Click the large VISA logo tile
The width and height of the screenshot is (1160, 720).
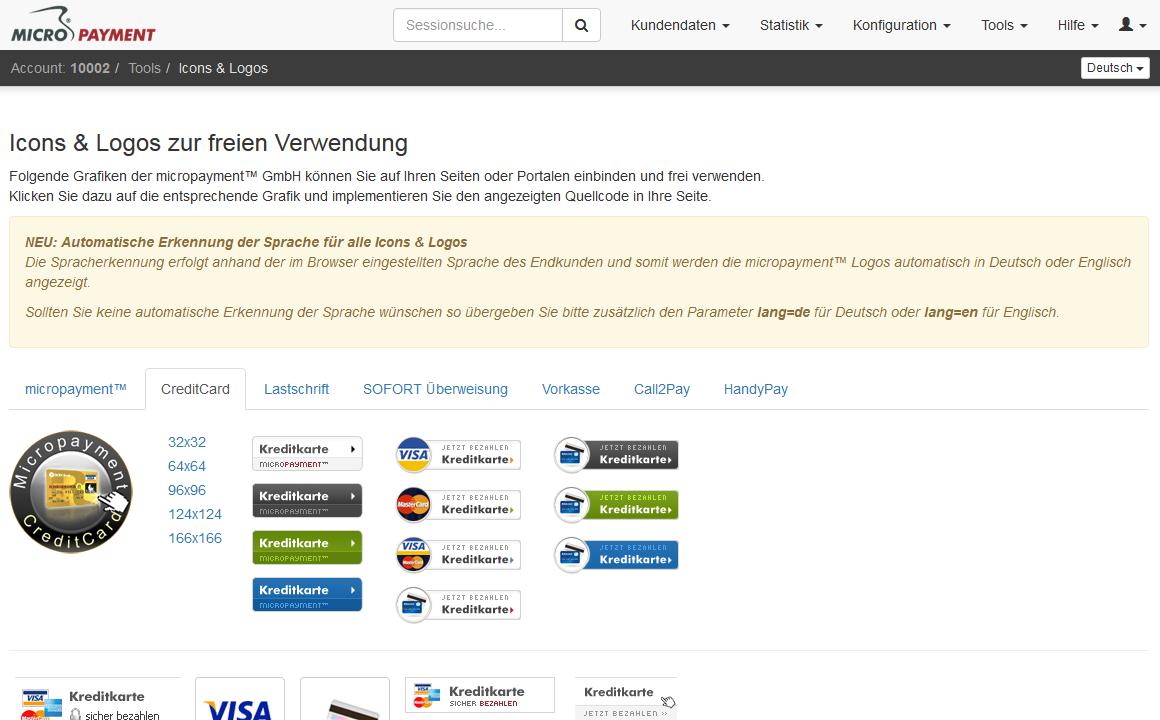tap(240, 699)
